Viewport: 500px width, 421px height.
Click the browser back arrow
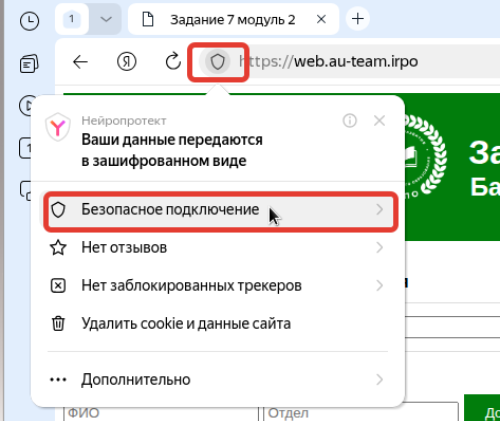click(80, 62)
